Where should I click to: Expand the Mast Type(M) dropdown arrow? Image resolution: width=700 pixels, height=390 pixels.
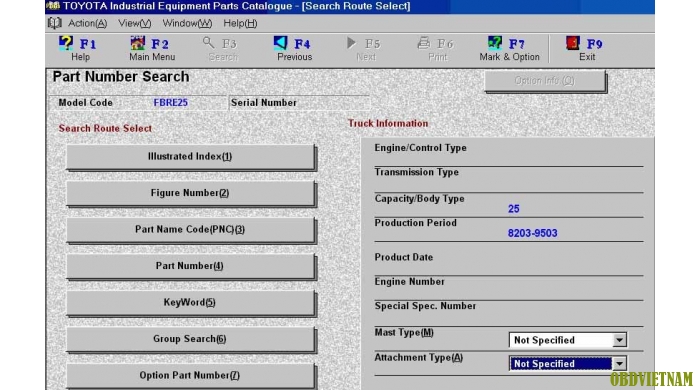tap(619, 340)
